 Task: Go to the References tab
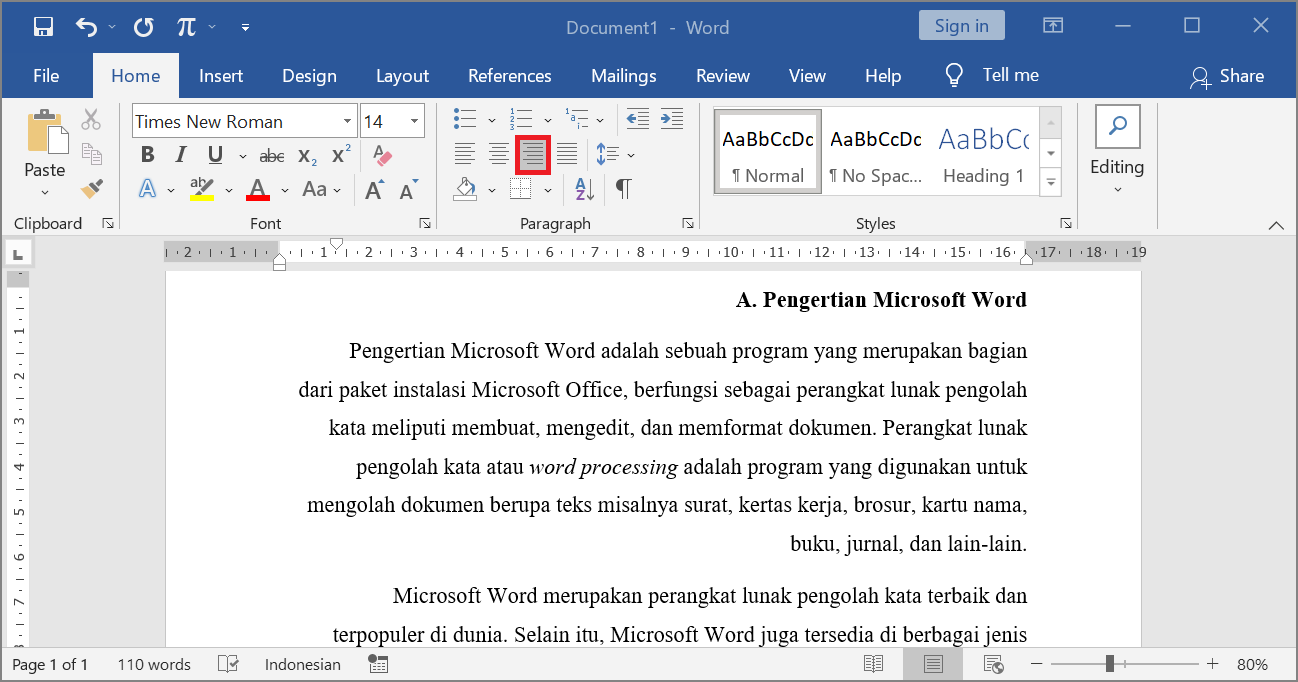pos(510,76)
